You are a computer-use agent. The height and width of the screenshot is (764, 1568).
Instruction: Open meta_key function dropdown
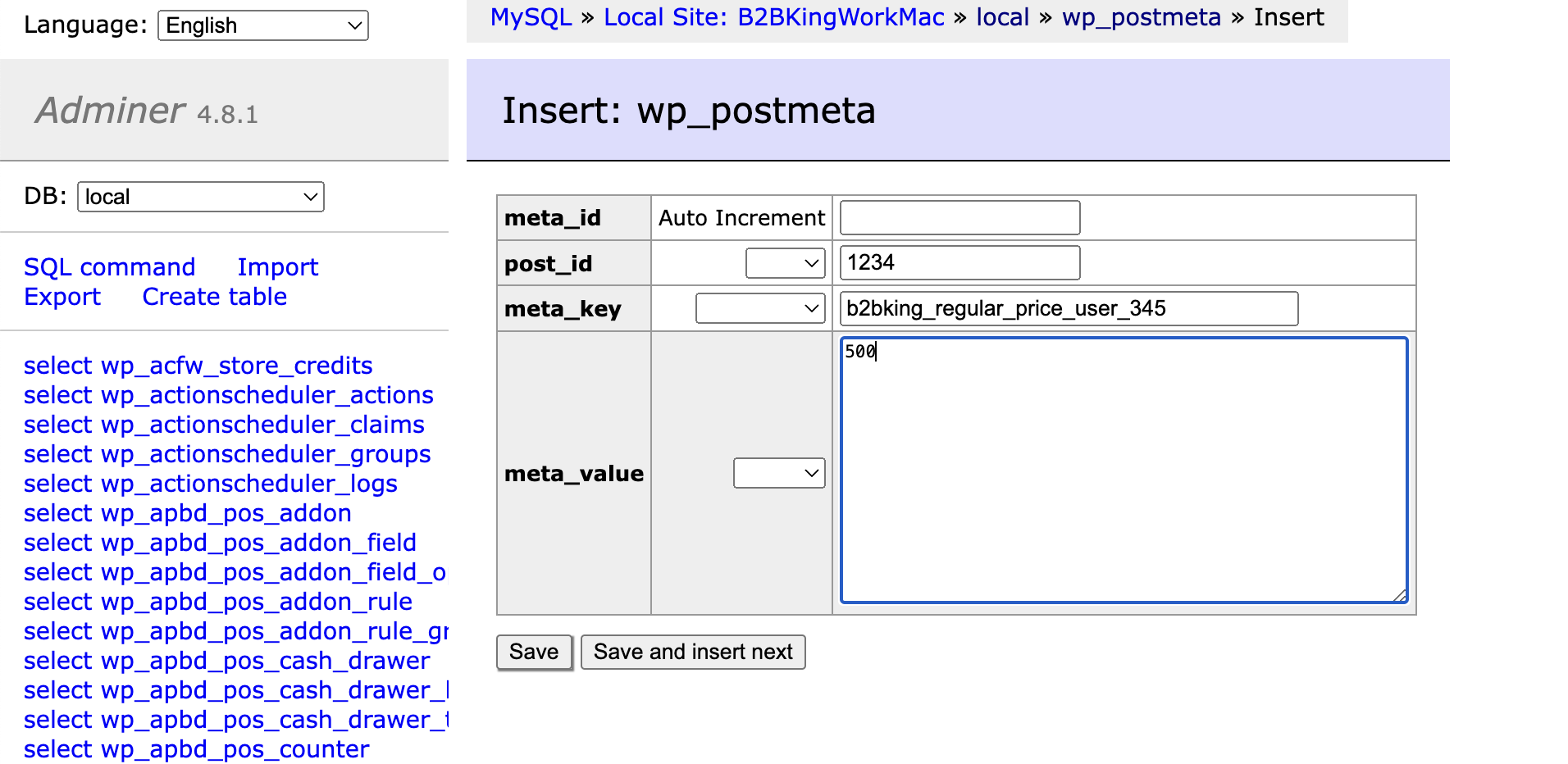coord(760,308)
